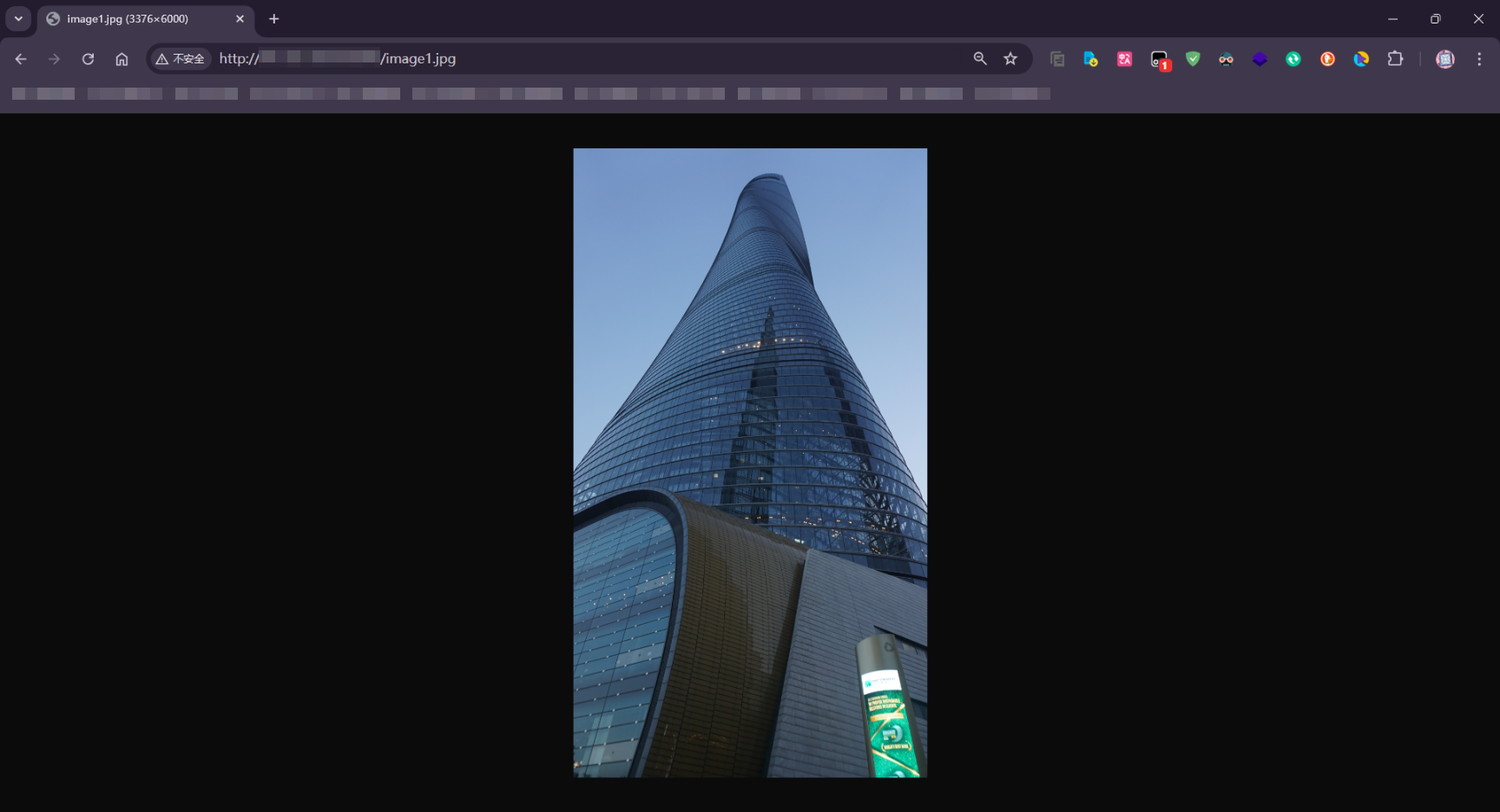Click the extension with red 1 badge
The height and width of the screenshot is (812, 1500).
tap(1159, 59)
